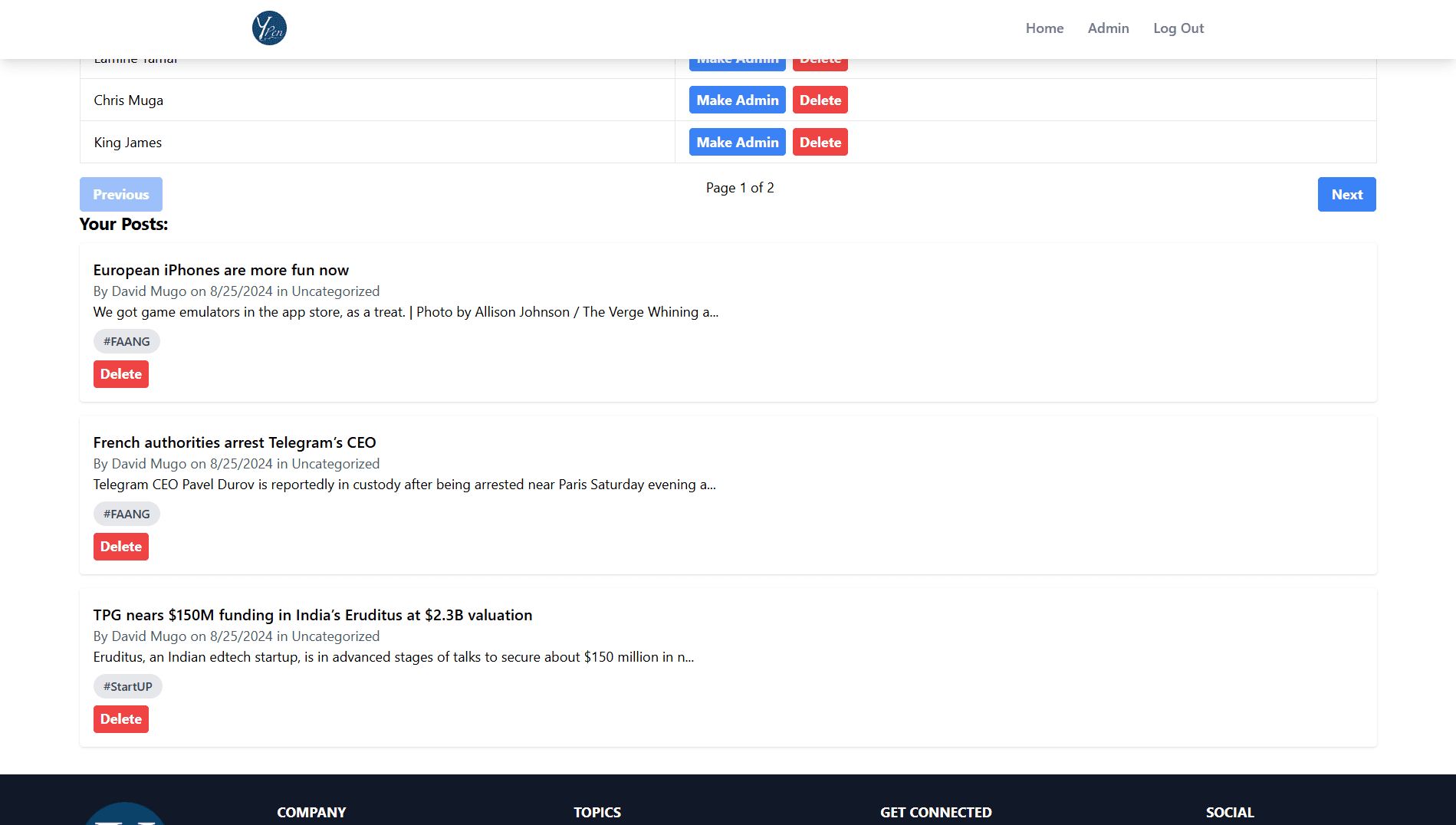Click the byline under the European iPhones post

pyautogui.click(x=236, y=291)
